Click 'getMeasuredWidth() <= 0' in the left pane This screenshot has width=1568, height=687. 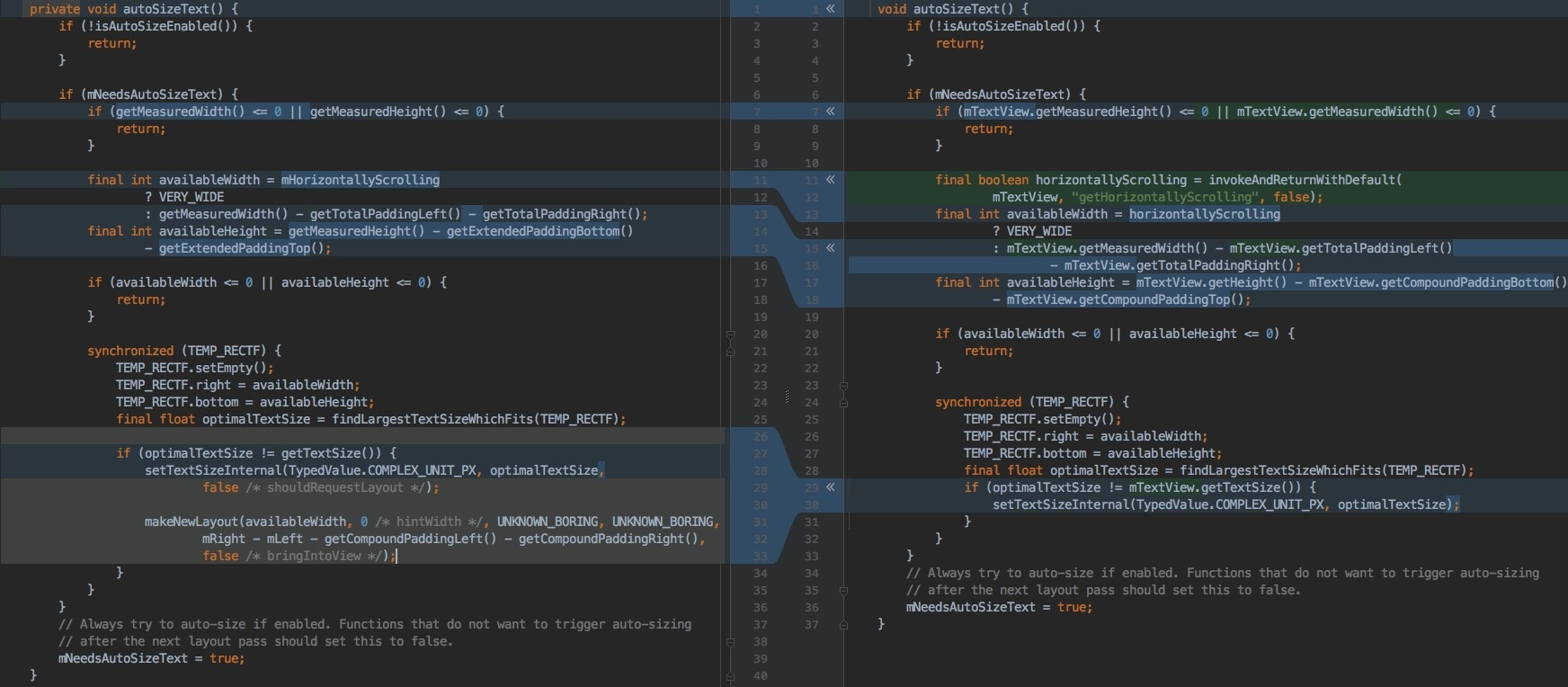tap(199, 112)
